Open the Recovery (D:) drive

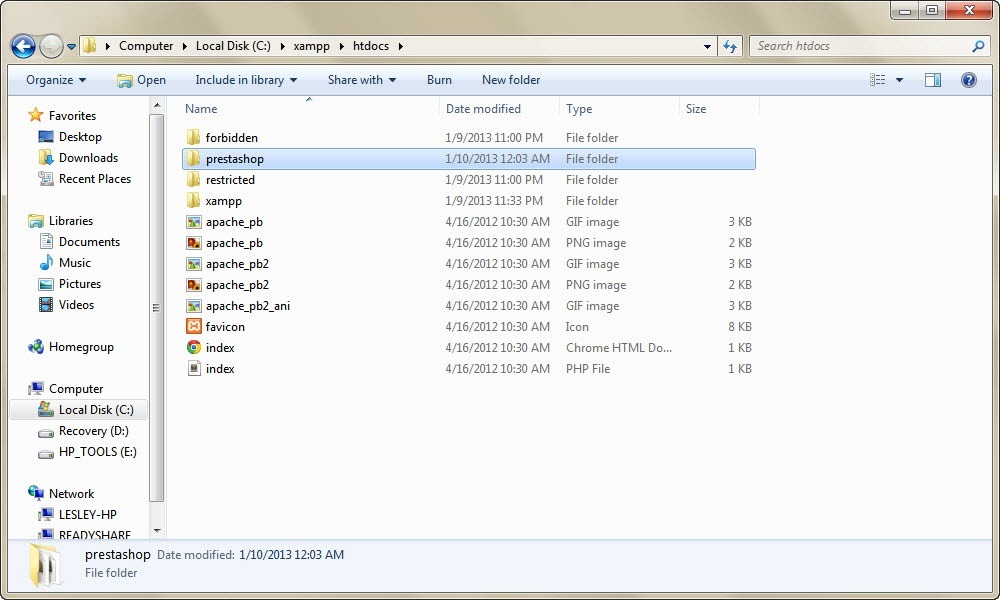click(94, 431)
